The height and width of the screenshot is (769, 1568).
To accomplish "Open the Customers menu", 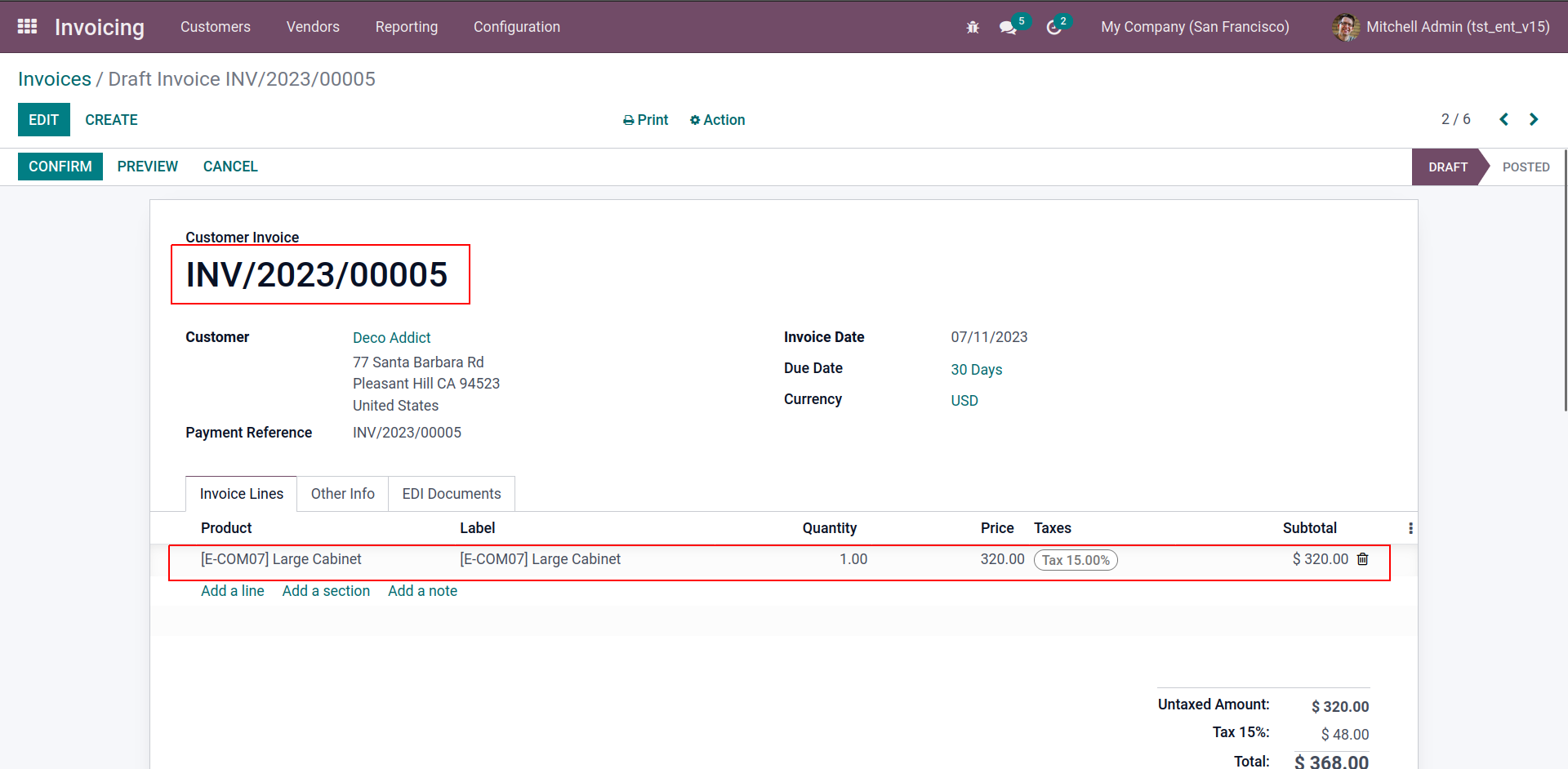I will coord(216,27).
